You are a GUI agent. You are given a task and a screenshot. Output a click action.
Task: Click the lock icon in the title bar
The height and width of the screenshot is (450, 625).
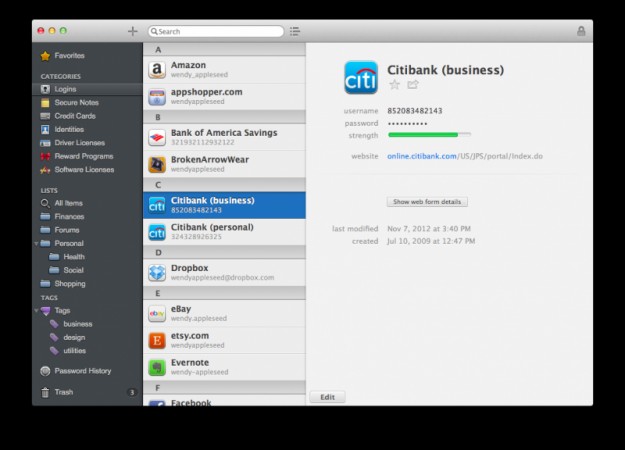(581, 31)
